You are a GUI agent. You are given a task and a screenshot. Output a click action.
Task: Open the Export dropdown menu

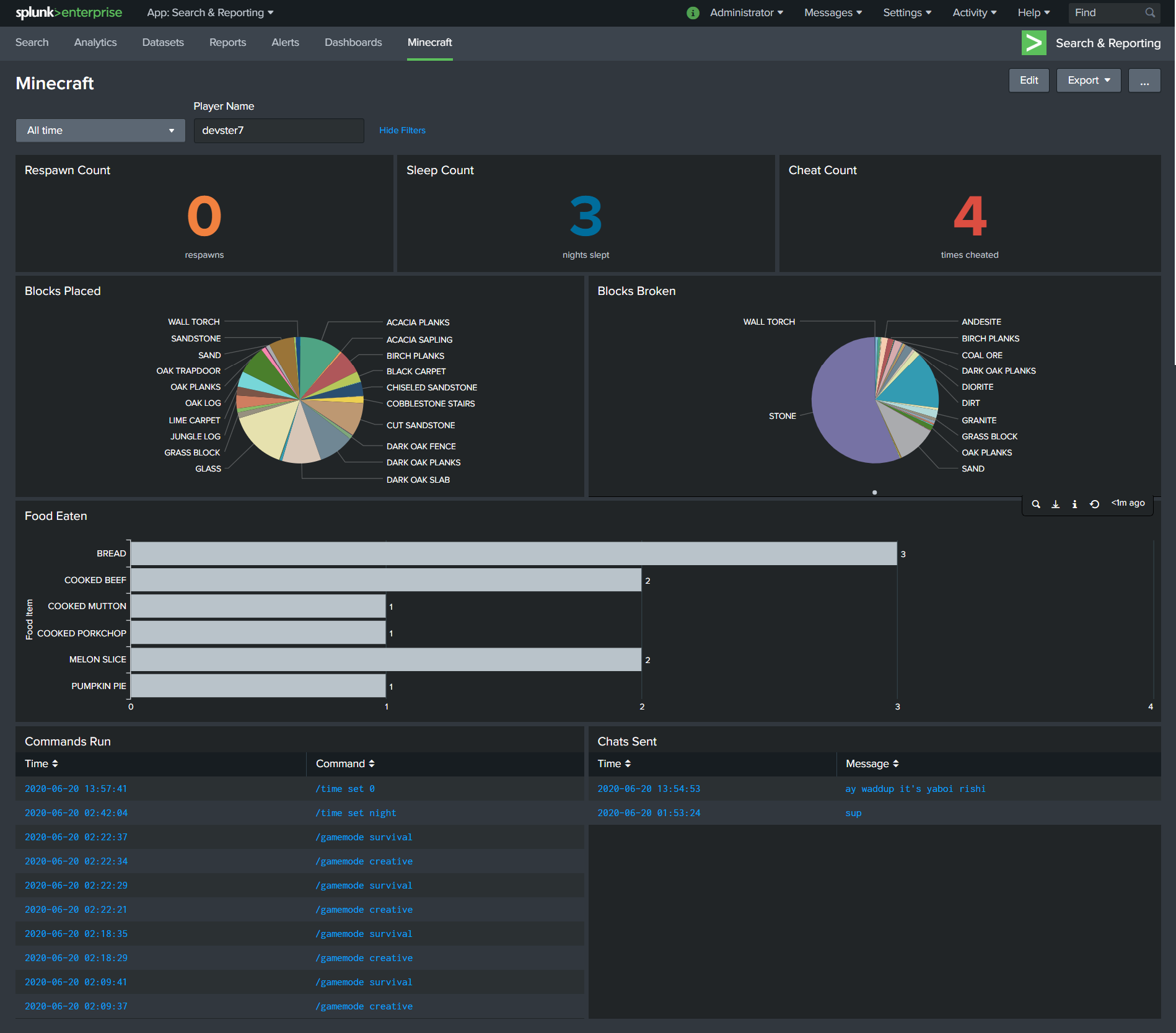1088,80
